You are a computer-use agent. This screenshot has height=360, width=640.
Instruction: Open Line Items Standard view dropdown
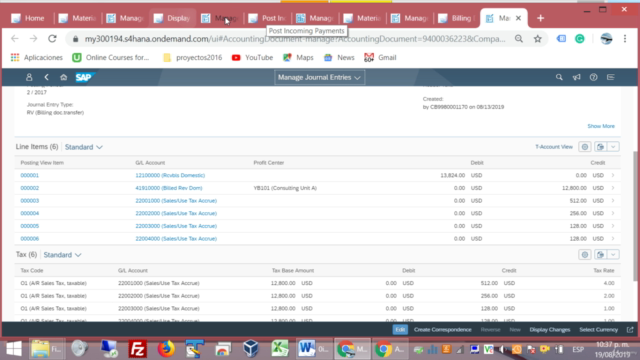[x=84, y=147]
